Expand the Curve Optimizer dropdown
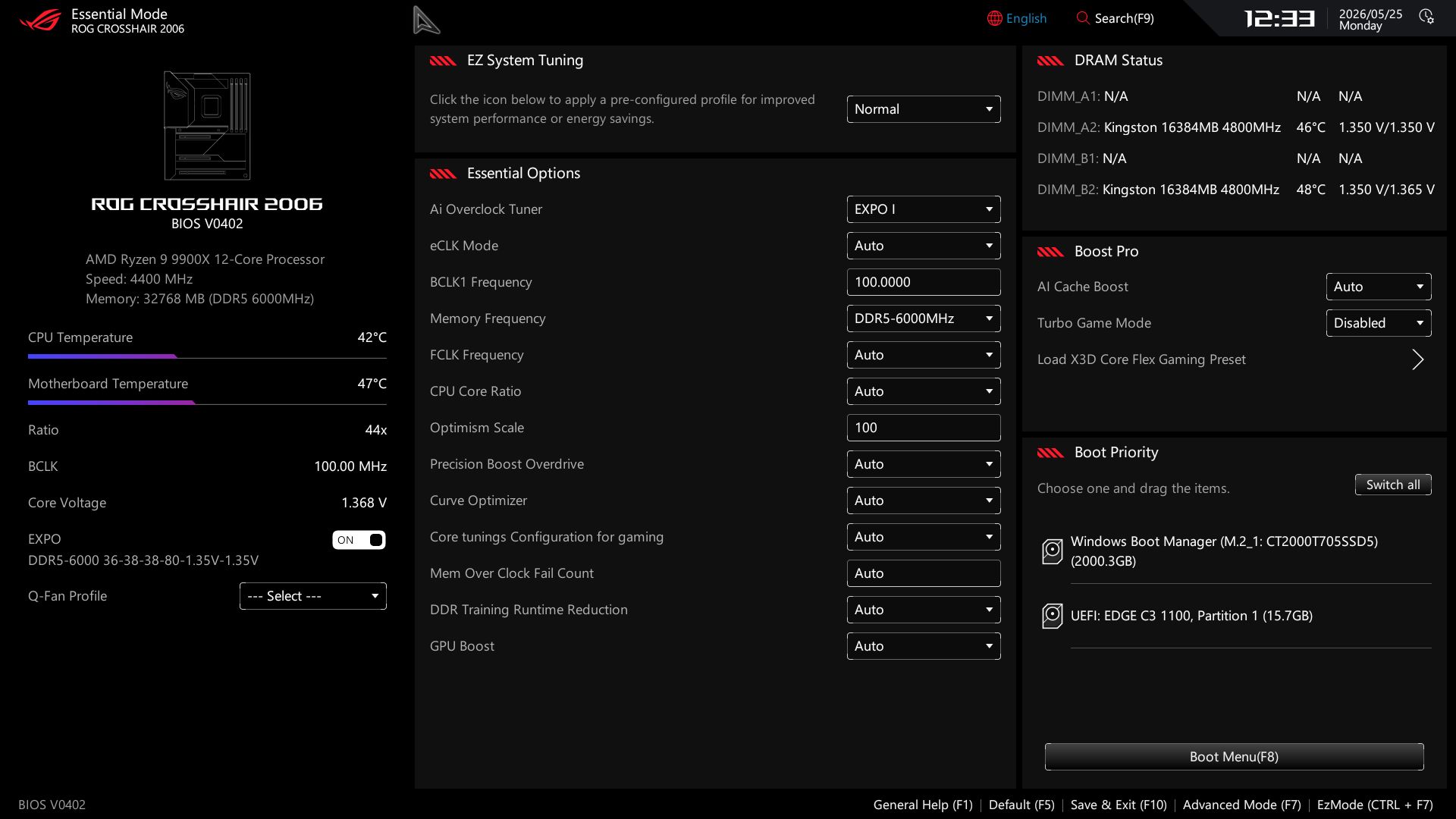 click(x=924, y=500)
